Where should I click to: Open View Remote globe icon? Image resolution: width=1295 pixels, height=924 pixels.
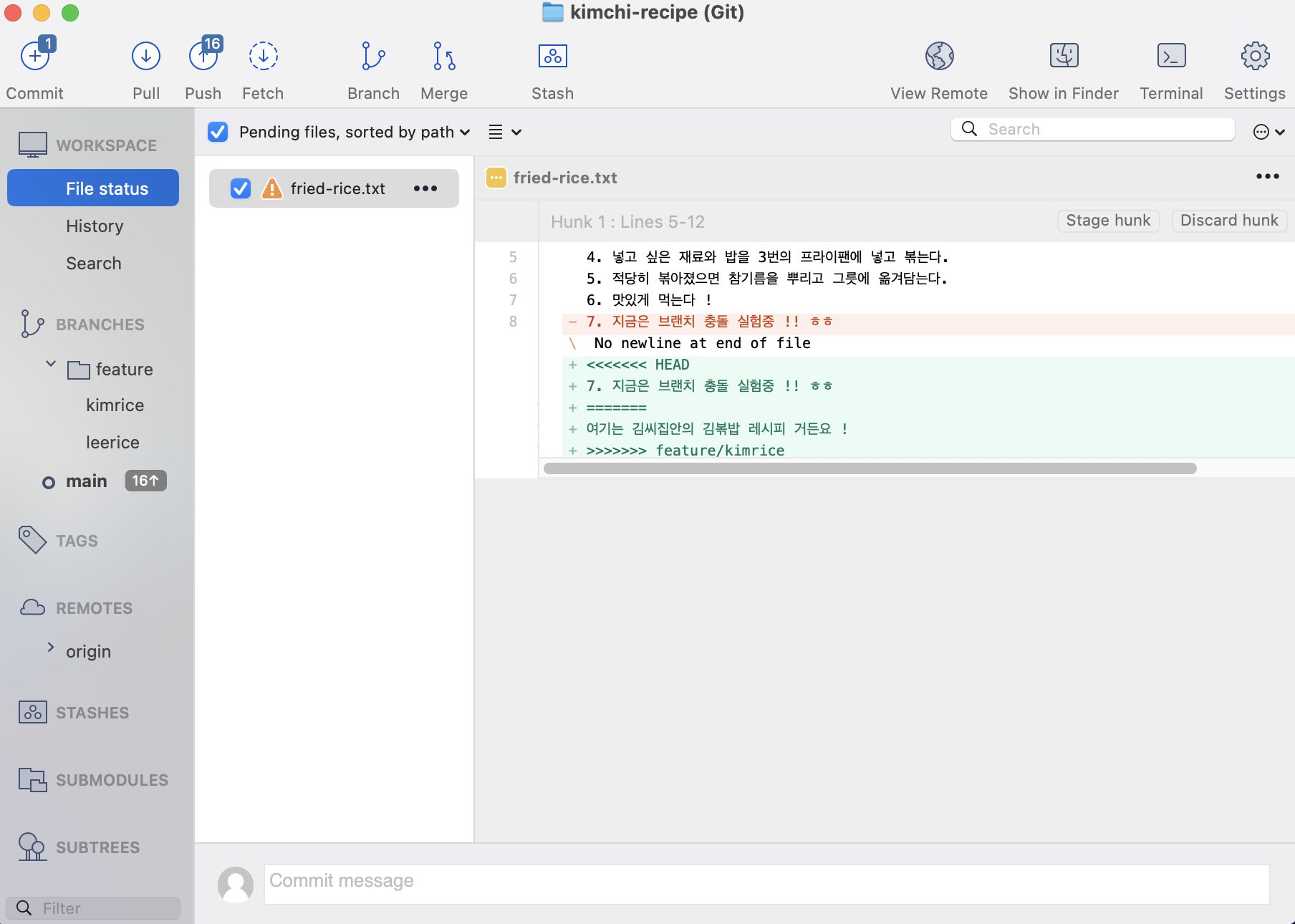click(x=939, y=56)
